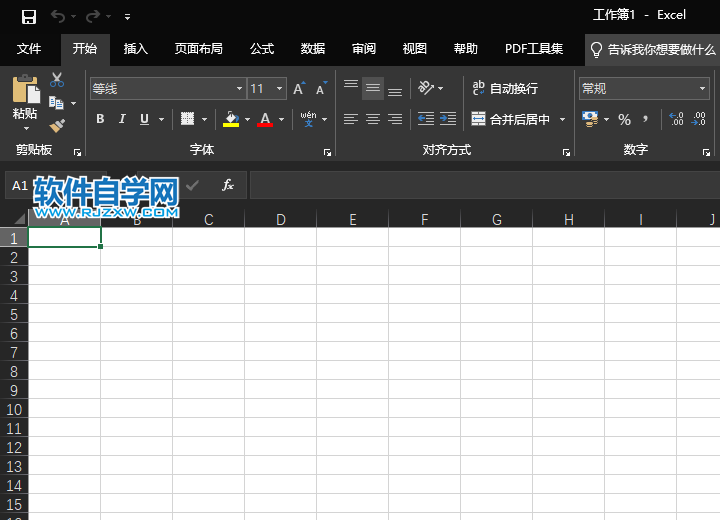
Task: Click the Cut scissors icon
Action: click(x=57, y=80)
